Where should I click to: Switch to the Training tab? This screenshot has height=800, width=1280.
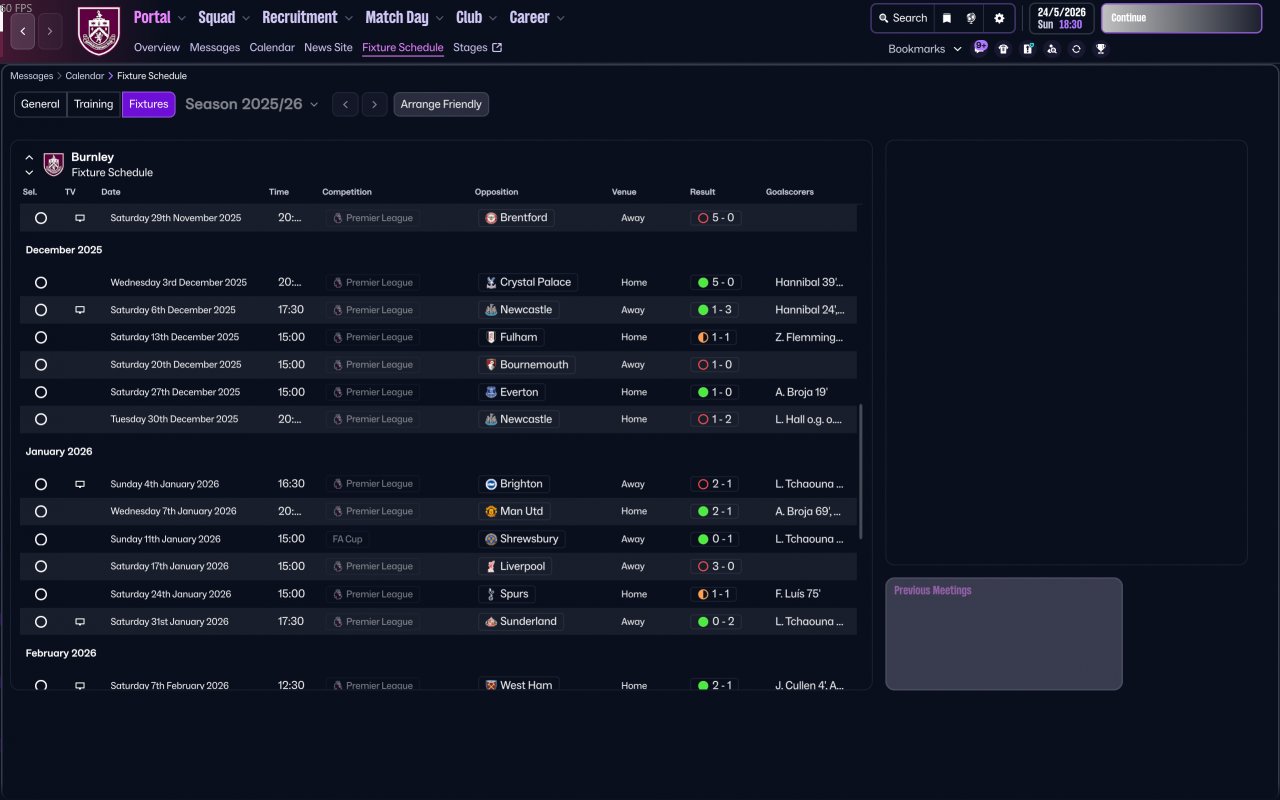click(x=93, y=104)
